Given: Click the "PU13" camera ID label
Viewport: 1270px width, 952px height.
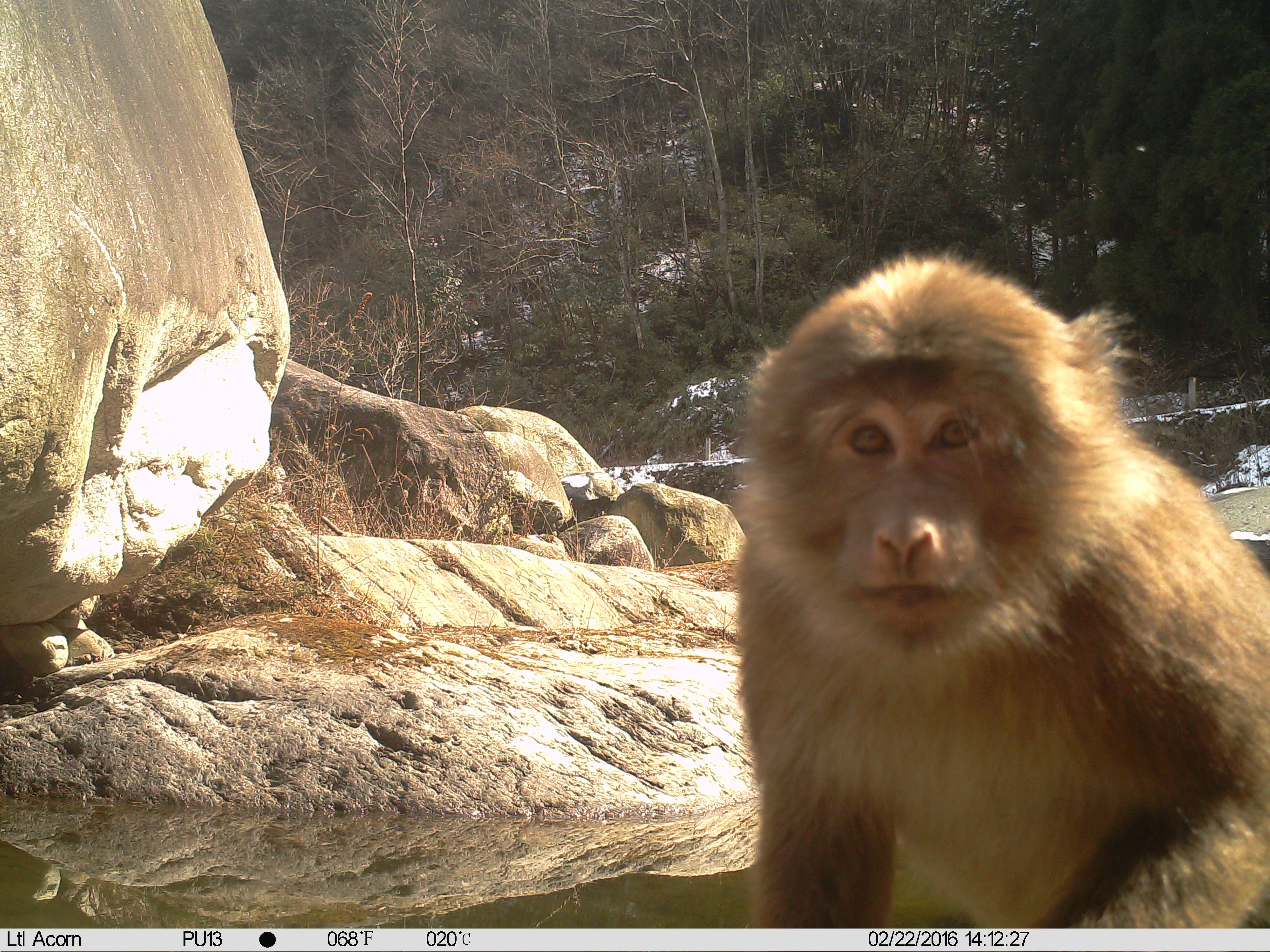Looking at the screenshot, I should coord(202,939).
